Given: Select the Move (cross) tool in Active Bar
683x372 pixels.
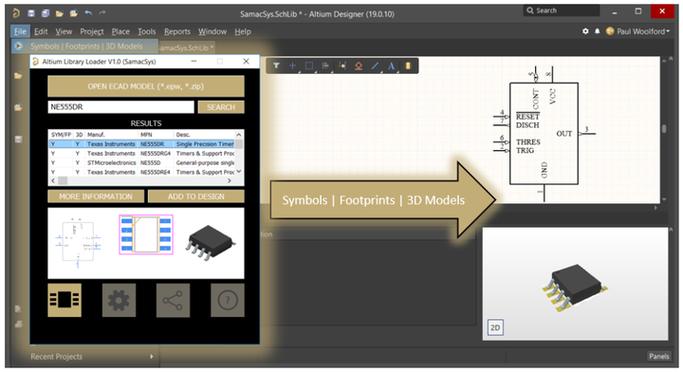Looking at the screenshot, I should (292, 66).
